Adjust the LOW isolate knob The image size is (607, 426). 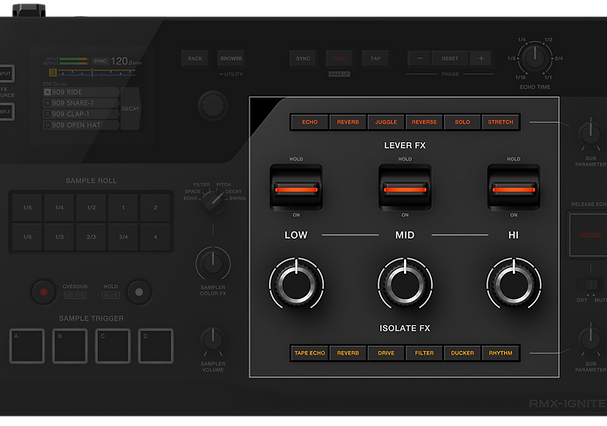coord(296,283)
